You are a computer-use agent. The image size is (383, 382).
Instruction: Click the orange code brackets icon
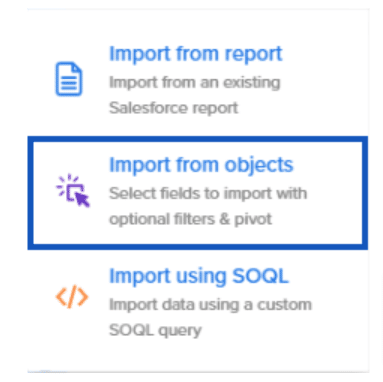pos(72,296)
